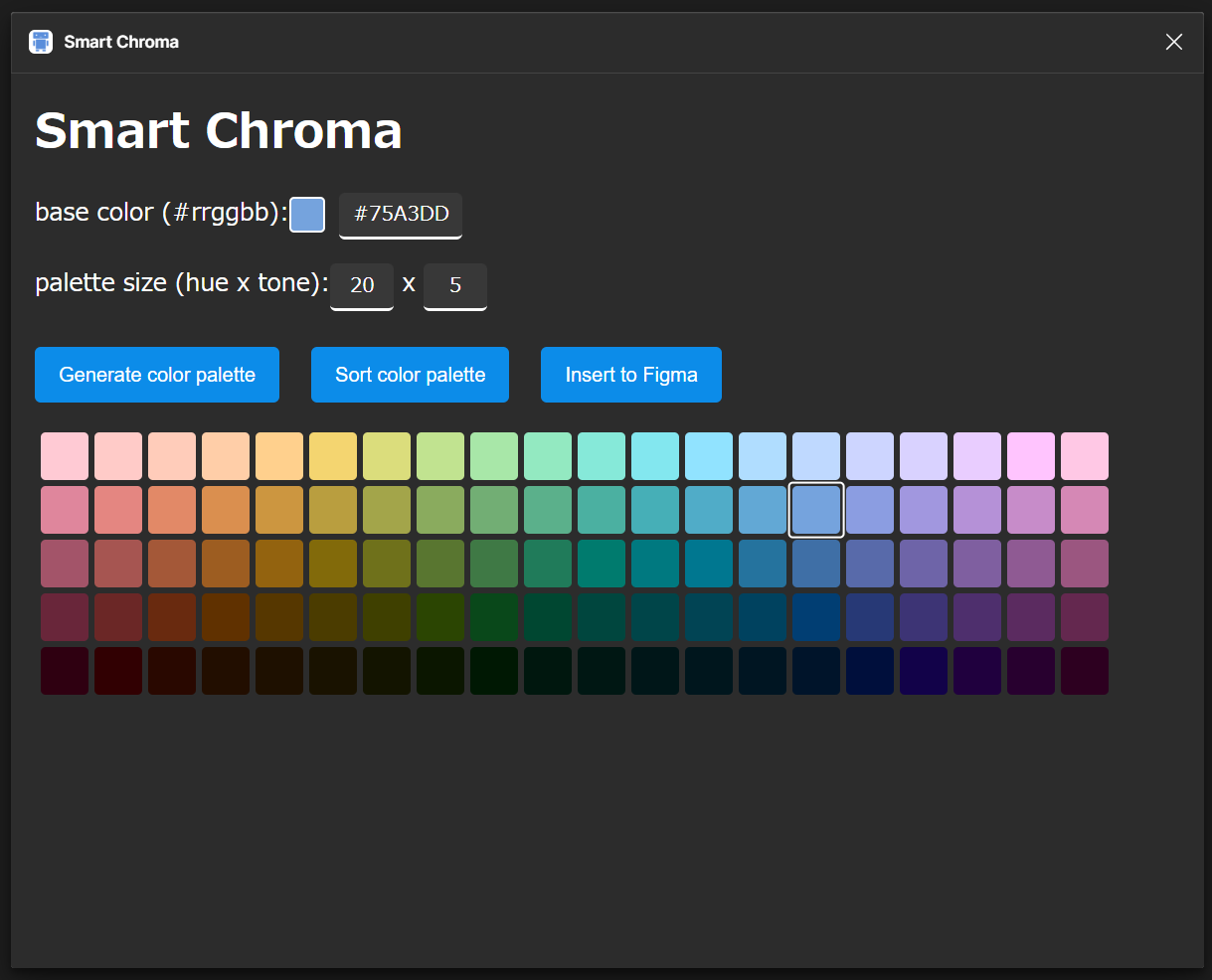The height and width of the screenshot is (980, 1212).
Task: Close the Smart Chroma plugin window
Action: [x=1173, y=42]
